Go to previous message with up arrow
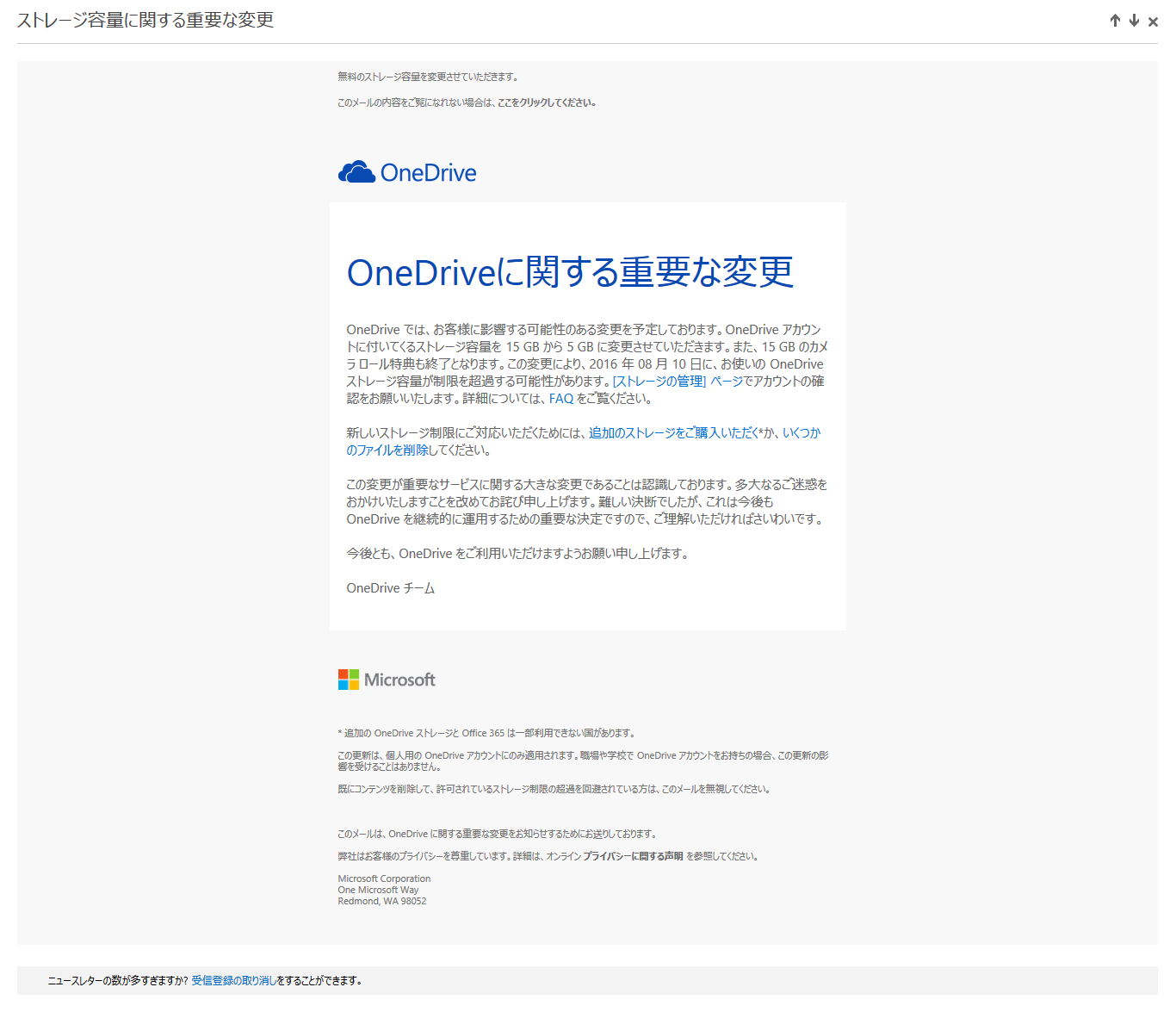 tap(1115, 21)
